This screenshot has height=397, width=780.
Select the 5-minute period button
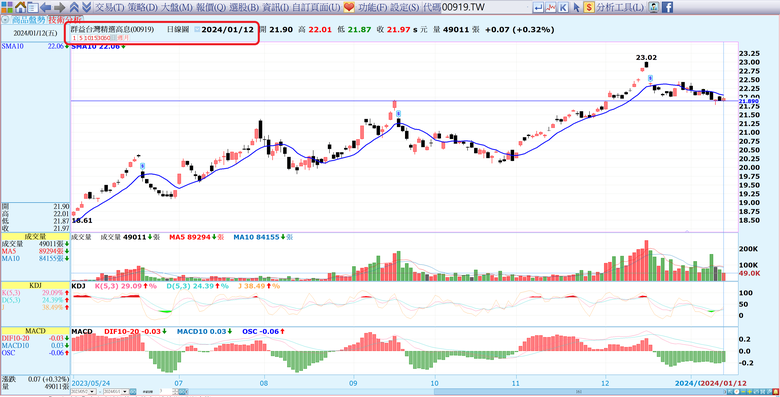[81, 38]
